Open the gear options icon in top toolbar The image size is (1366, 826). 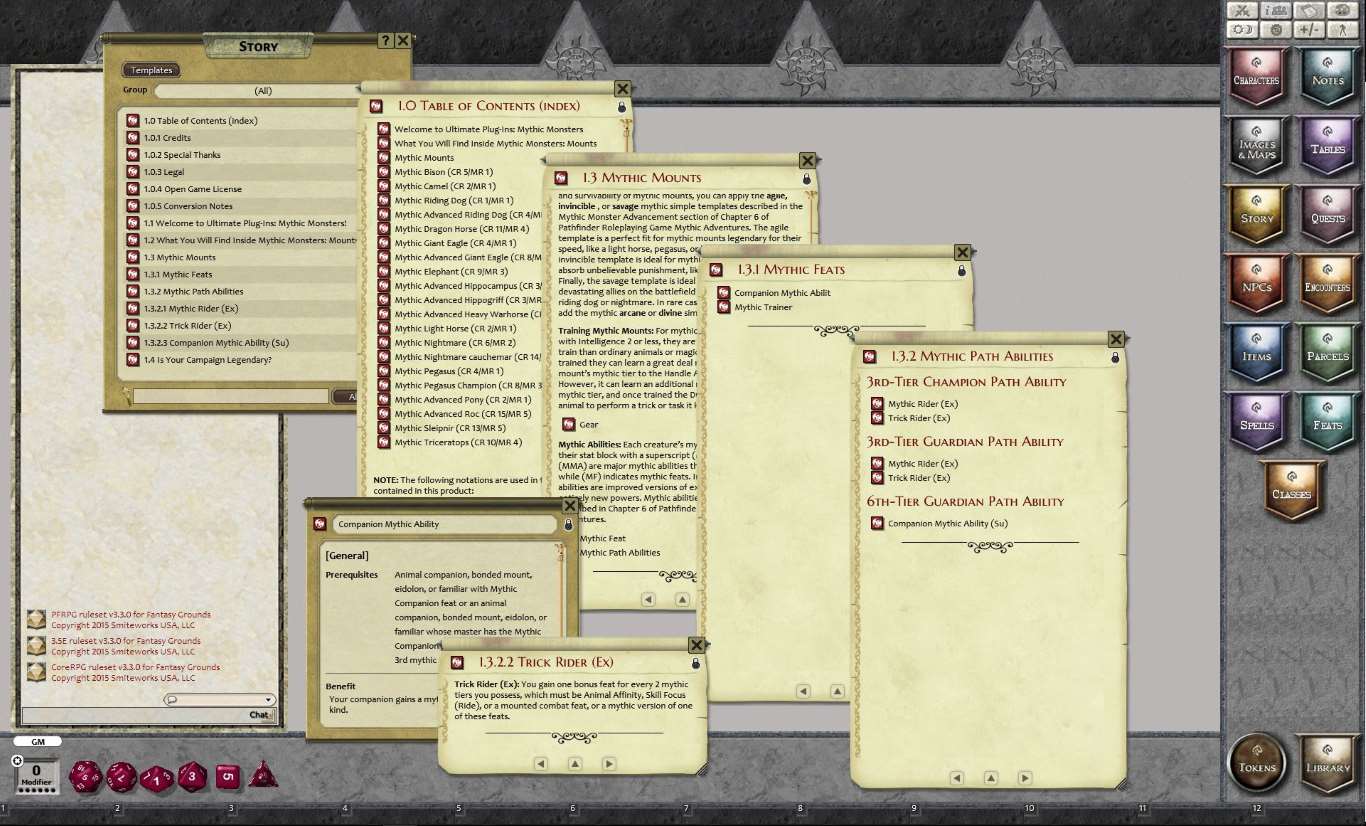coord(1276,29)
